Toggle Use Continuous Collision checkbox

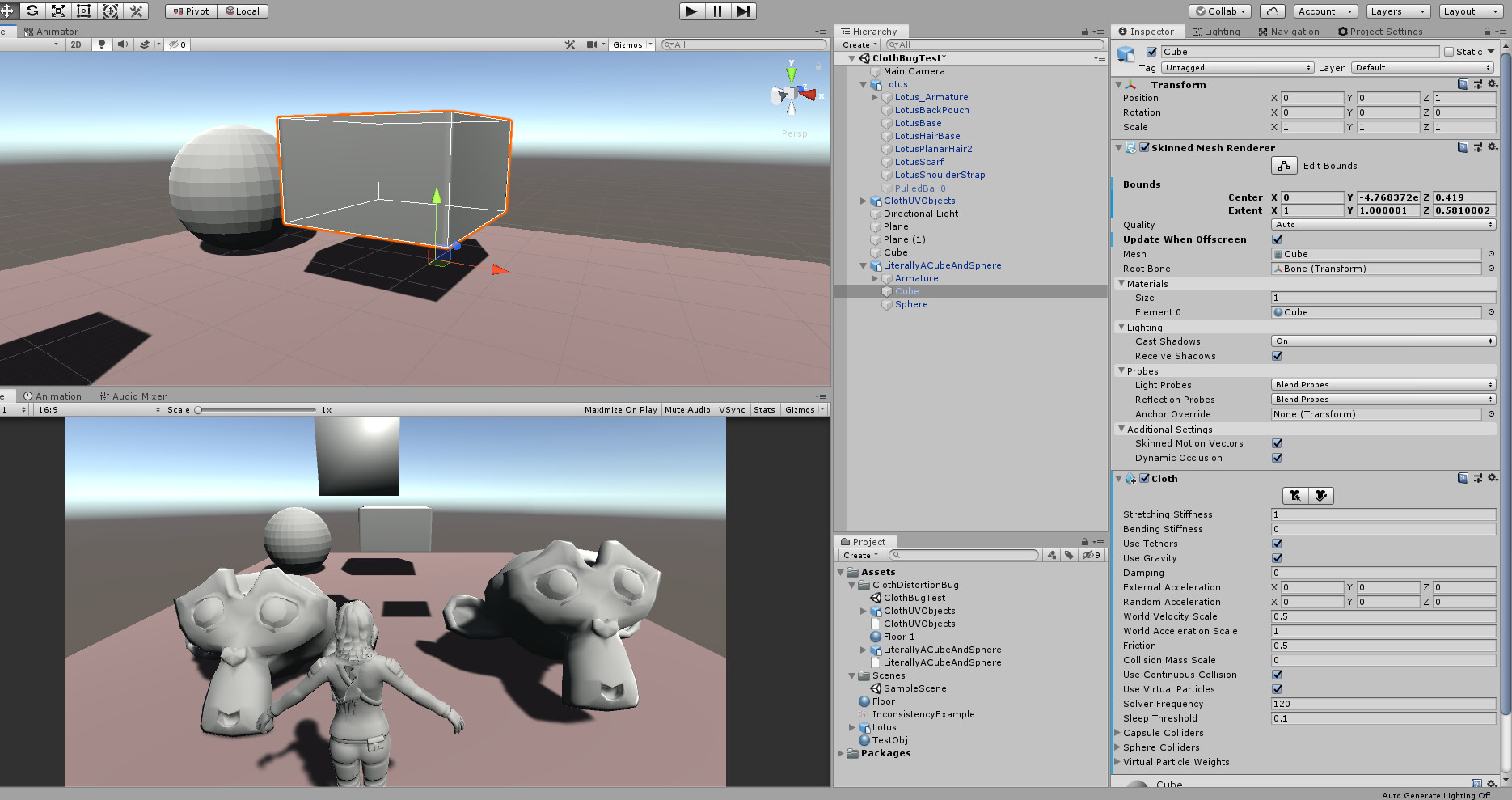point(1277,675)
